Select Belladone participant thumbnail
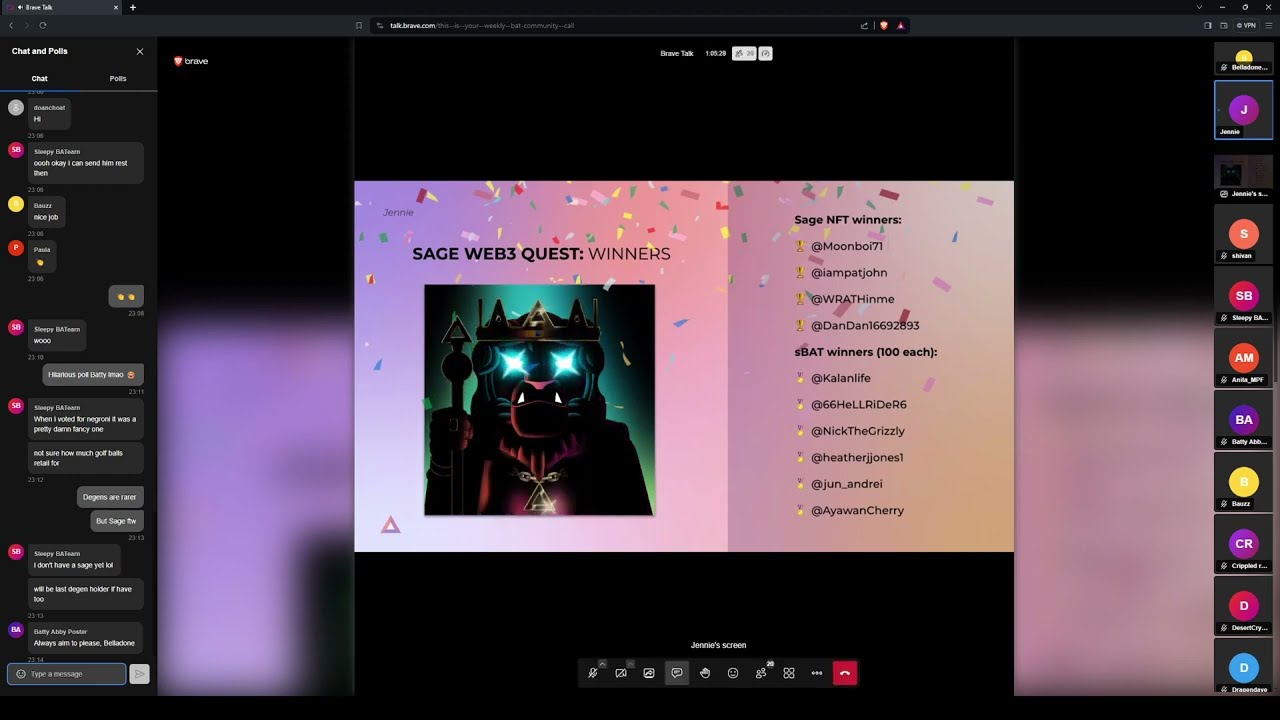 click(x=1244, y=59)
